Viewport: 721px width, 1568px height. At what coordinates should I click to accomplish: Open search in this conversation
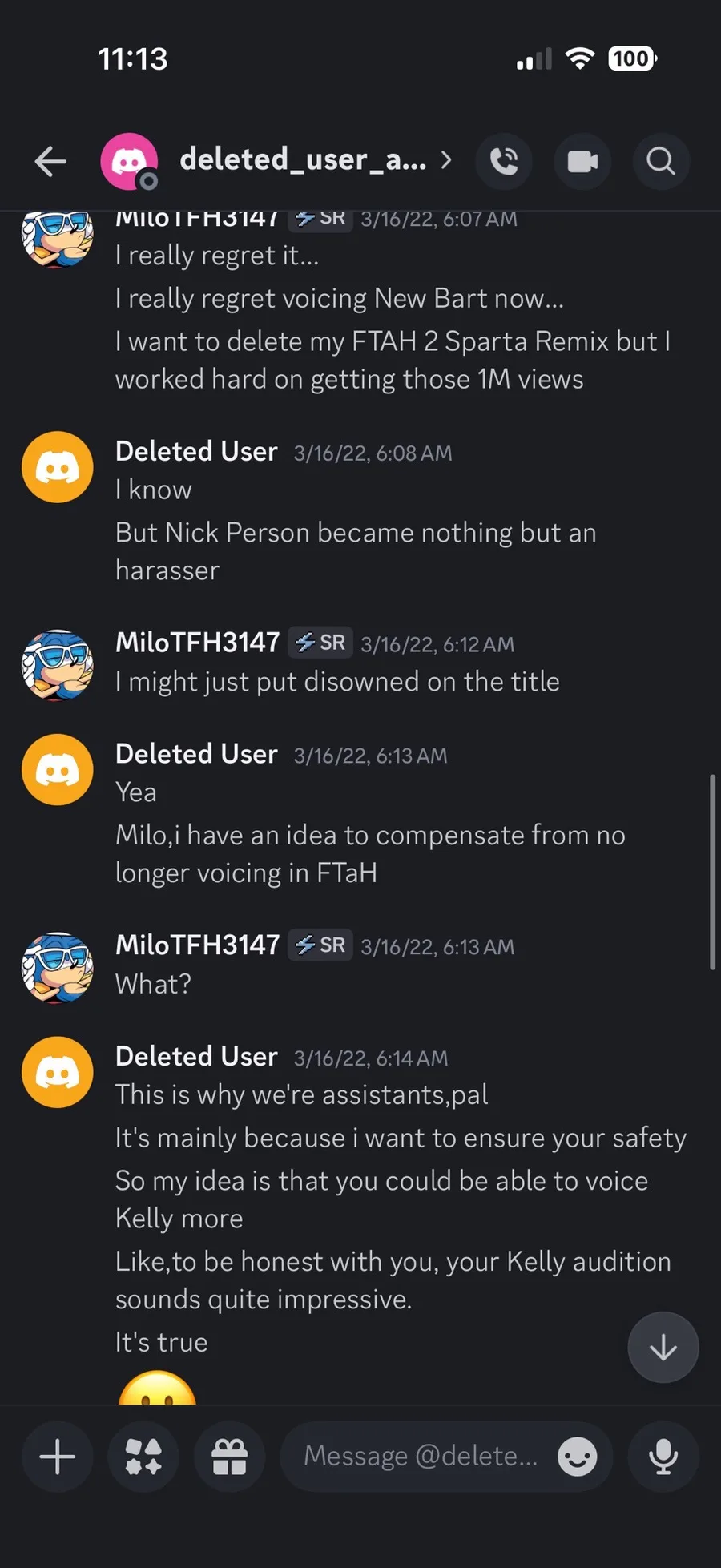click(x=661, y=161)
